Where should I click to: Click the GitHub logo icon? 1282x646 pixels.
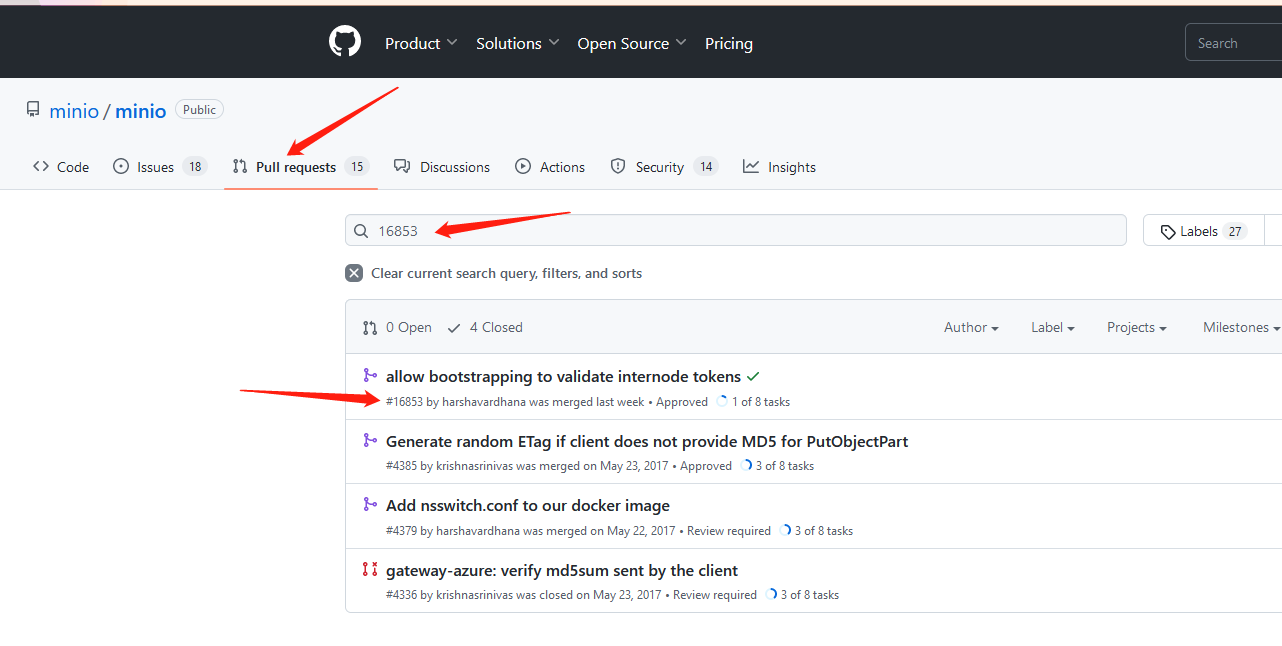point(344,42)
